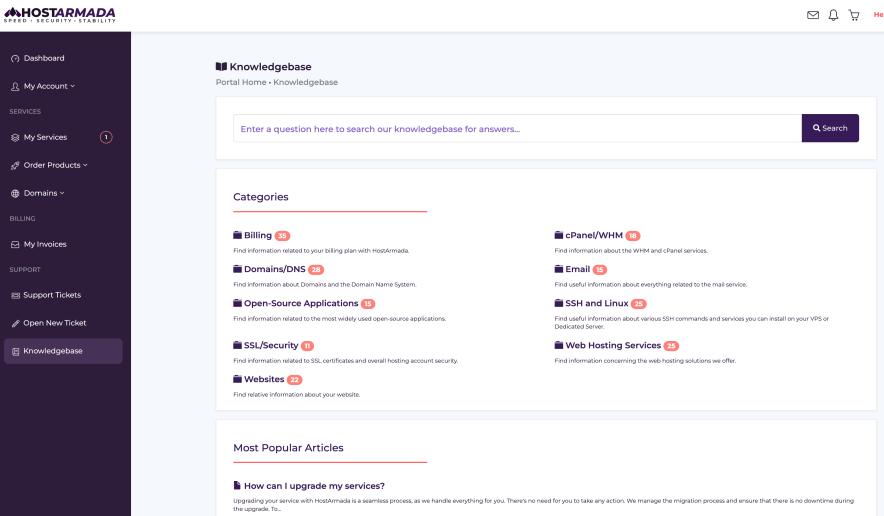Open My Invoices page
This screenshot has height=516, width=884.
point(45,244)
